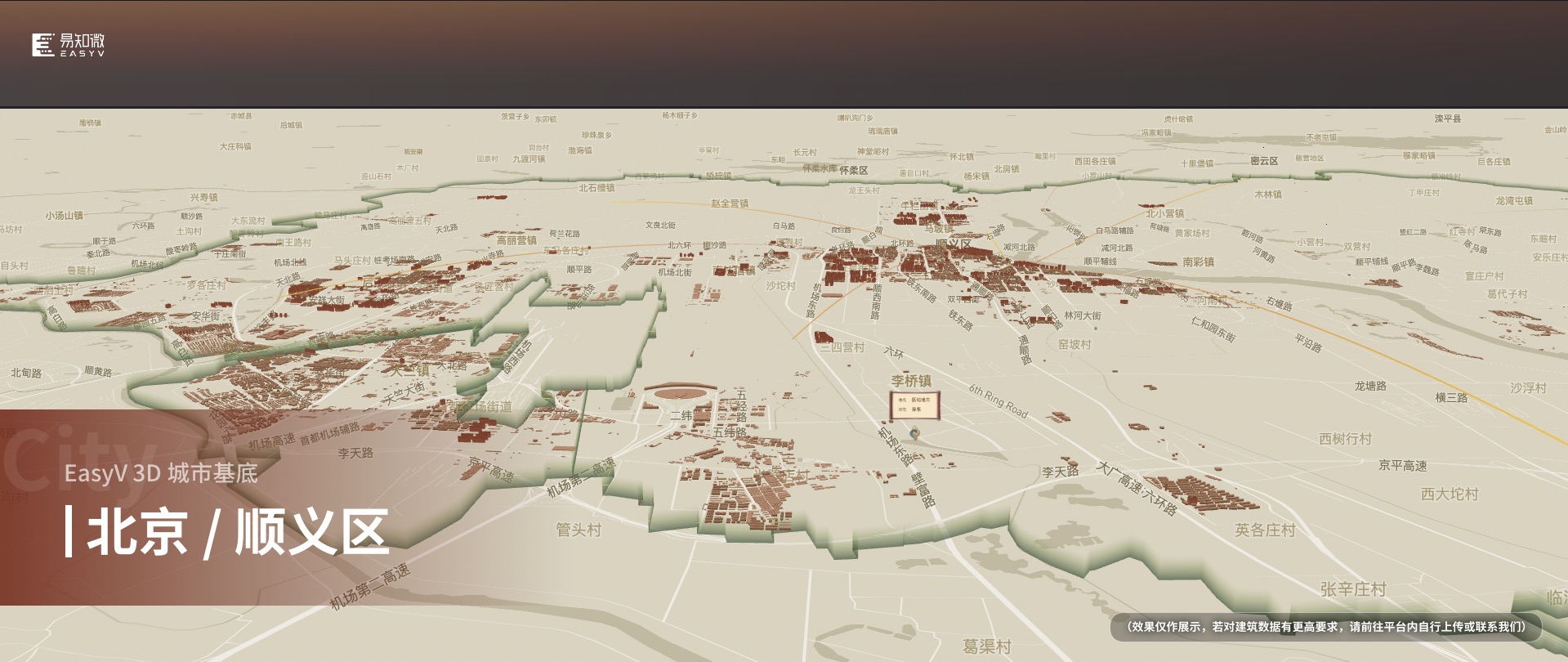Select the 窑坡村 village label

pos(1074,344)
